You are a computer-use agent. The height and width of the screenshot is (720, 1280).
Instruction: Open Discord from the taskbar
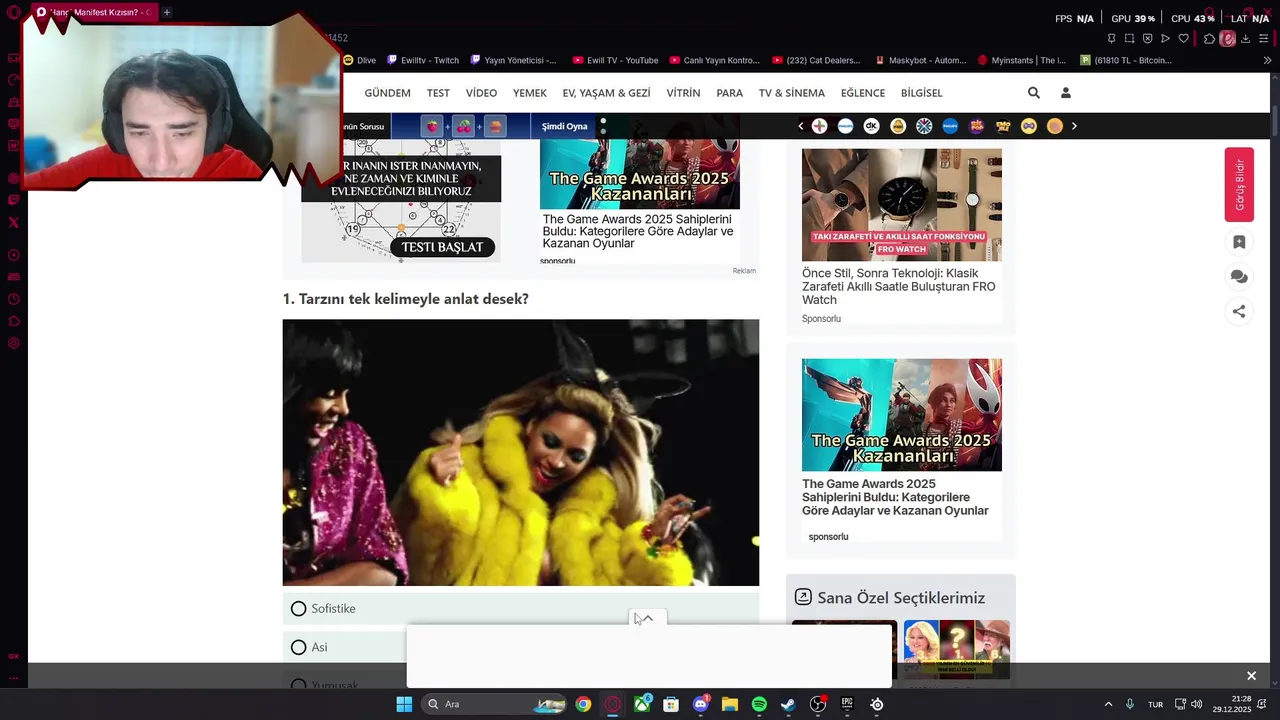point(701,704)
